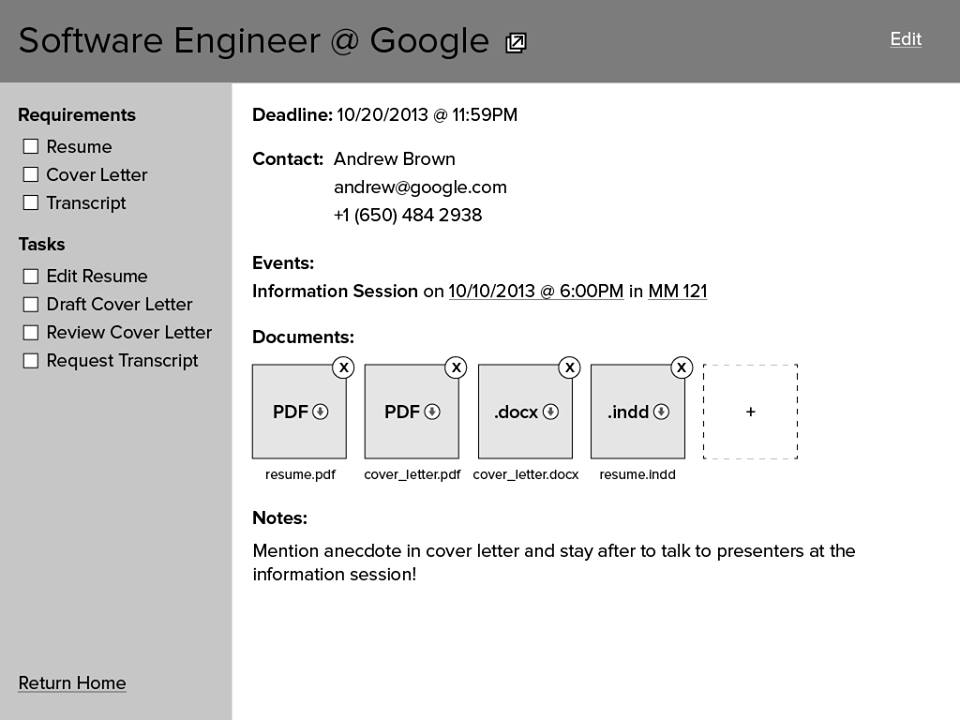This screenshot has height=720, width=960.
Task: Download resume.indd via arrow icon
Action: pos(661,411)
